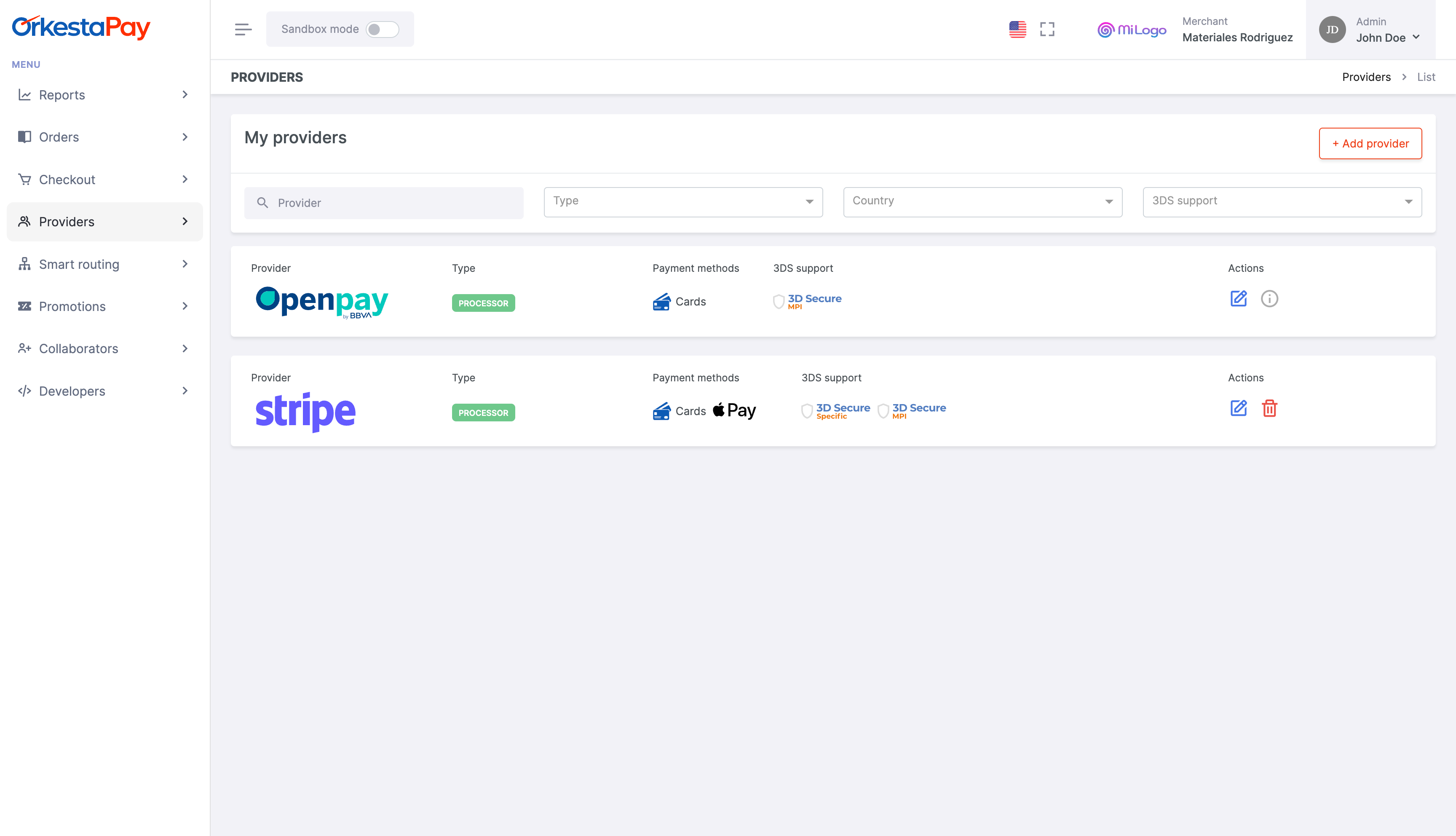The width and height of the screenshot is (1456, 836).
Task: Click Stripe 3D Secure Specific badge
Action: [x=835, y=411]
